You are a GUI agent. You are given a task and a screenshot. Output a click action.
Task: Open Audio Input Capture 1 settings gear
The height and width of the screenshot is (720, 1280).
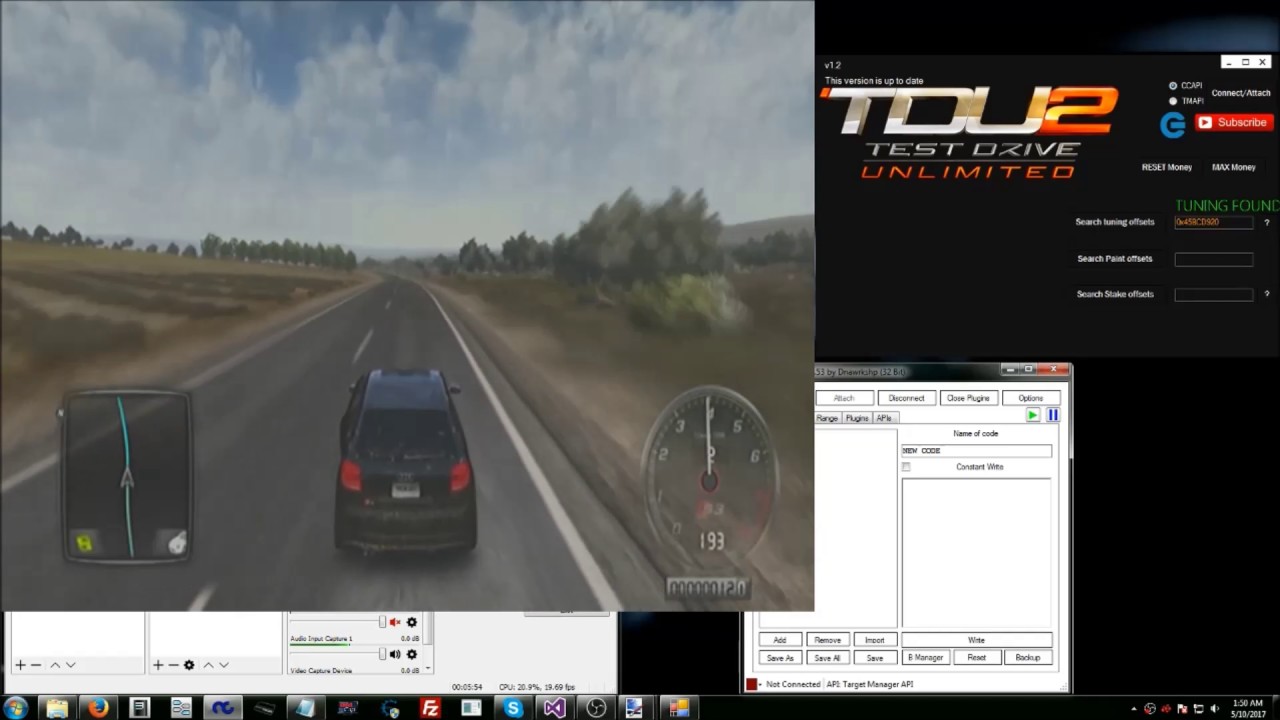point(411,654)
